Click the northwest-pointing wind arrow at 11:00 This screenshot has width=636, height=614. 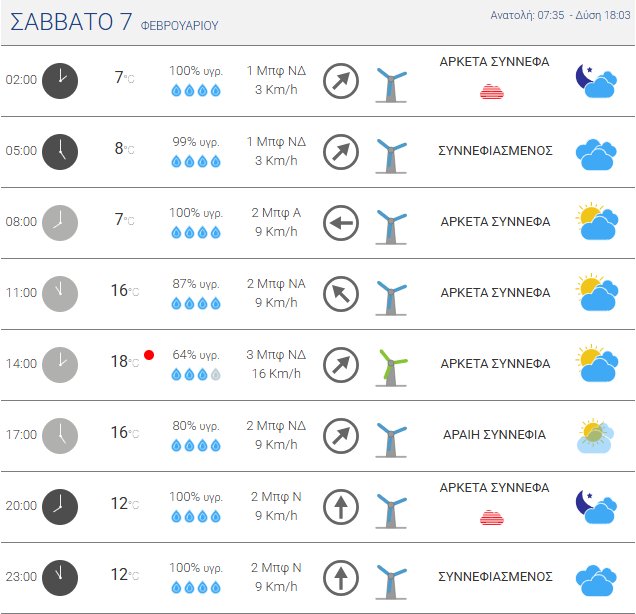tap(341, 294)
